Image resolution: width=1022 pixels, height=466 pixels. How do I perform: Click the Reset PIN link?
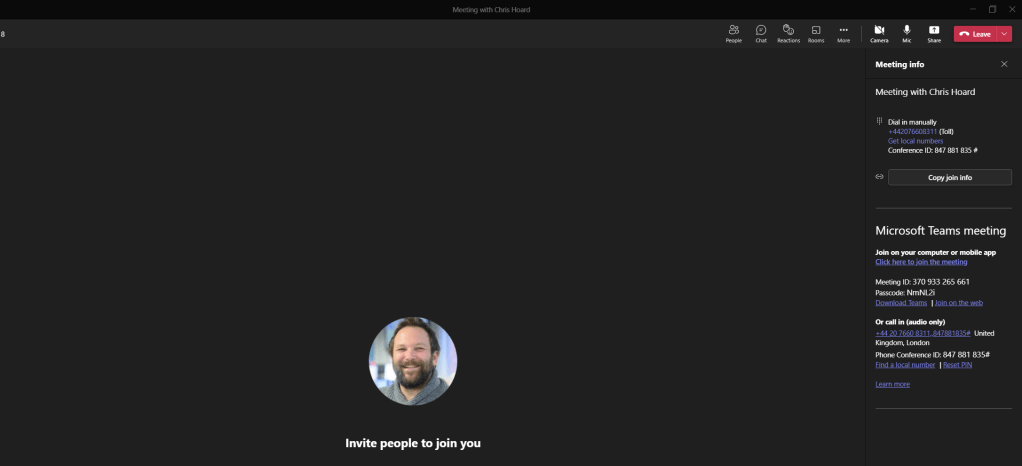point(957,365)
